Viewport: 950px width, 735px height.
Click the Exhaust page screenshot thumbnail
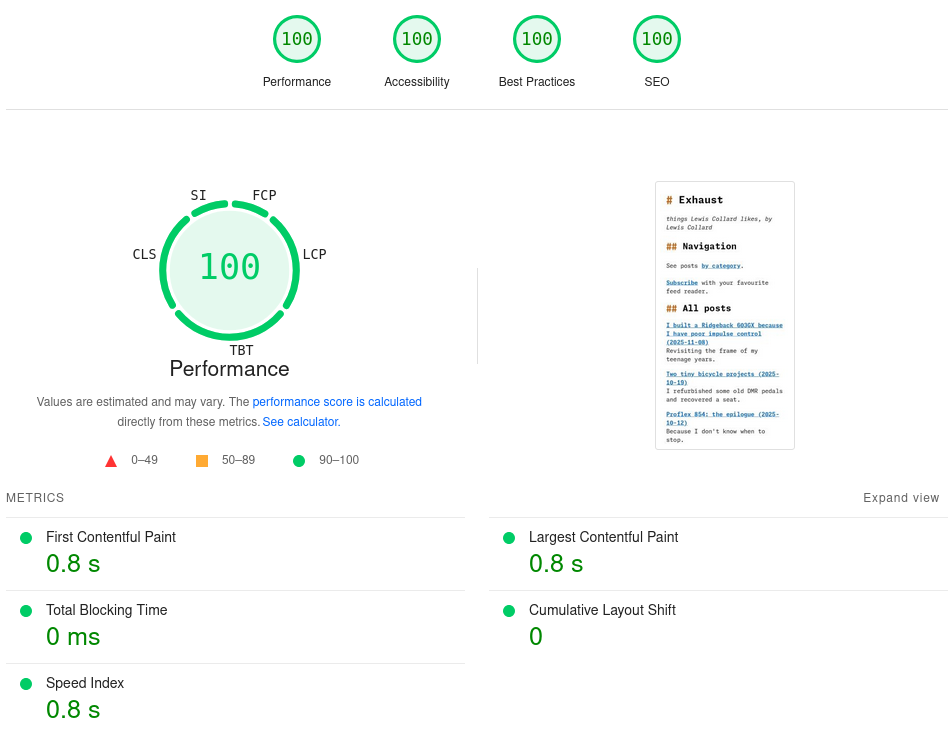[x=725, y=315]
